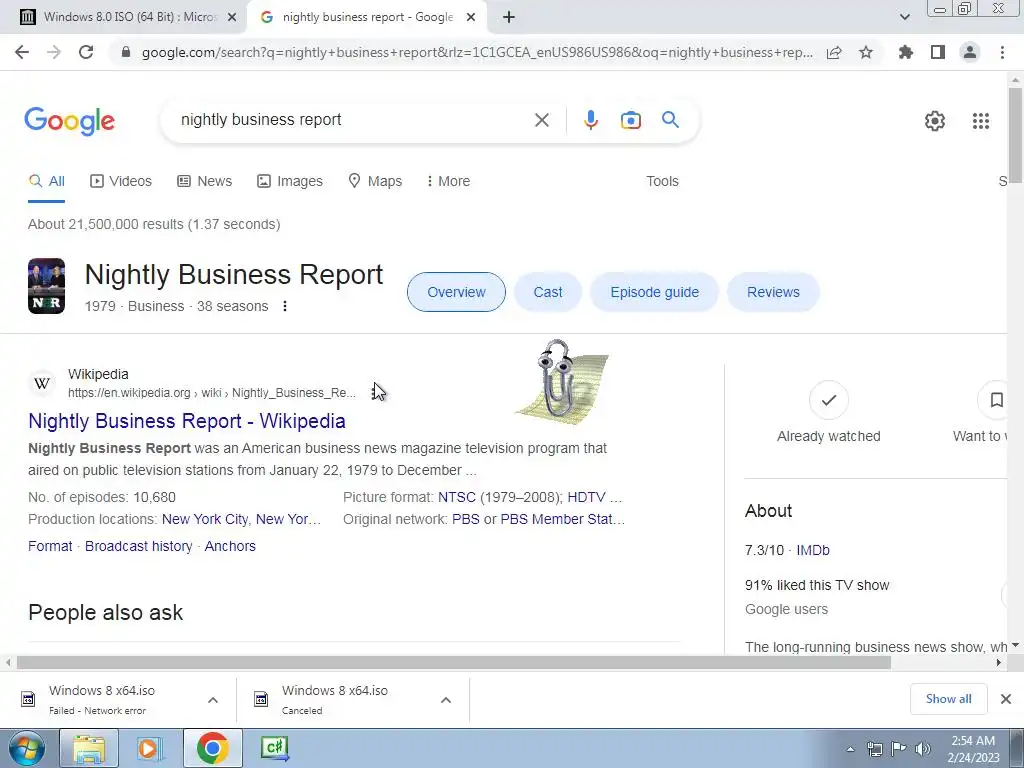Click the NBR show thumbnail image
The image size is (1024, 768).
[x=46, y=286]
